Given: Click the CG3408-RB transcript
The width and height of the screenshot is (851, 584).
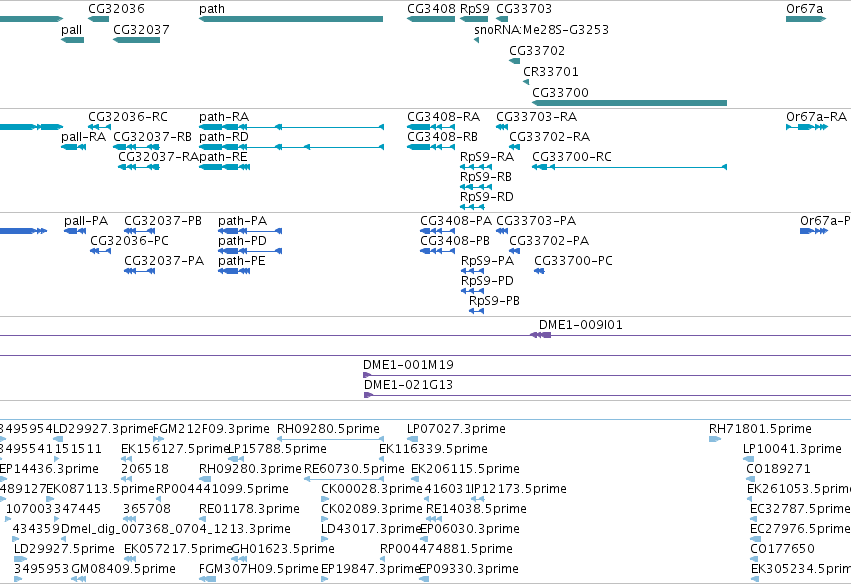Looking at the screenshot, I should pos(431,147).
